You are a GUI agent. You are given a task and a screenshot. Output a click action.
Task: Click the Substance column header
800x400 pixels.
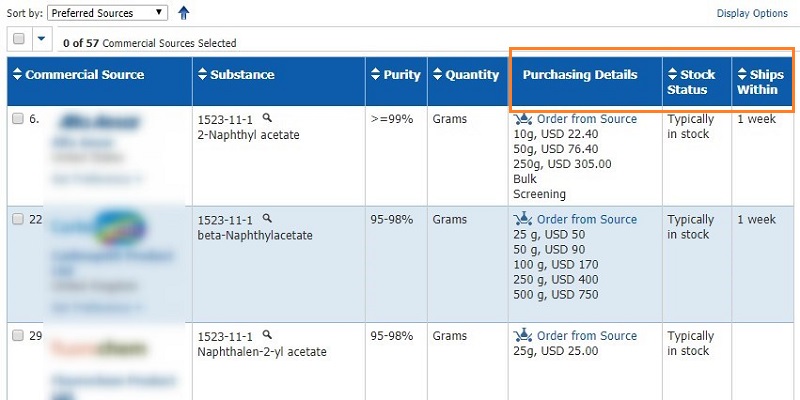pyautogui.click(x=242, y=75)
